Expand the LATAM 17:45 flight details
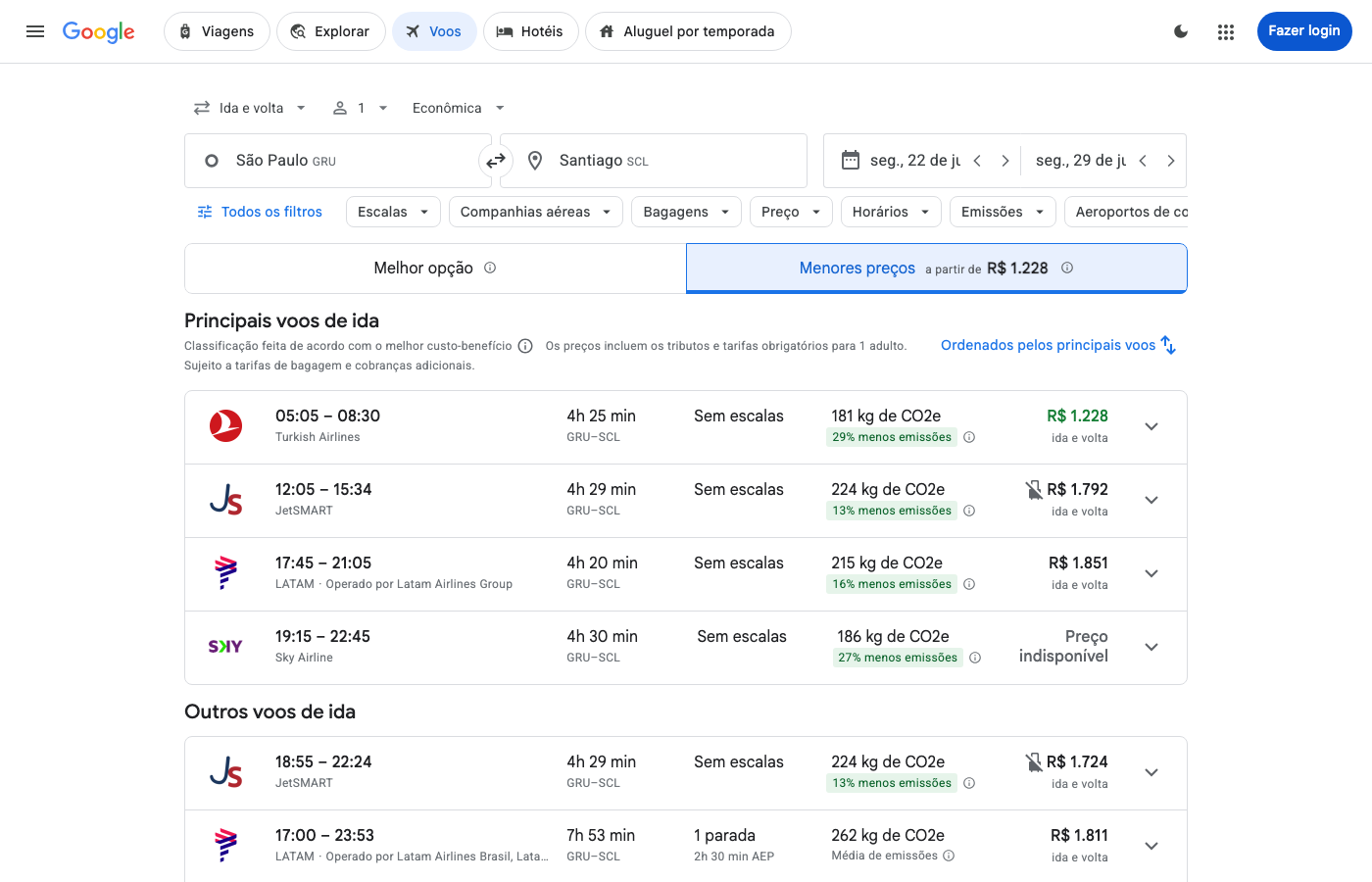This screenshot has height=882, width=1372. pos(1151,573)
